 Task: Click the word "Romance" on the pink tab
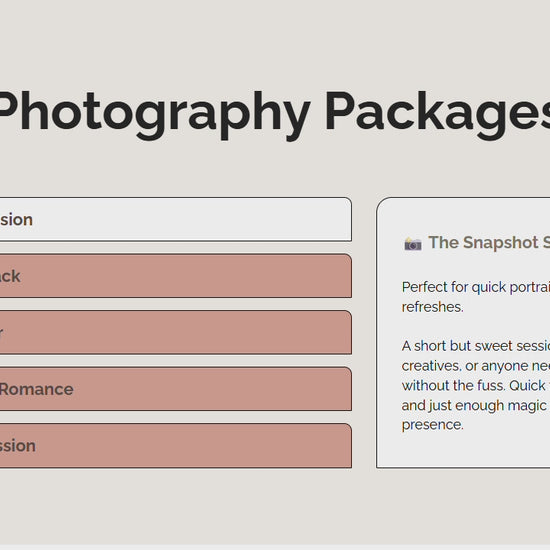(x=36, y=389)
